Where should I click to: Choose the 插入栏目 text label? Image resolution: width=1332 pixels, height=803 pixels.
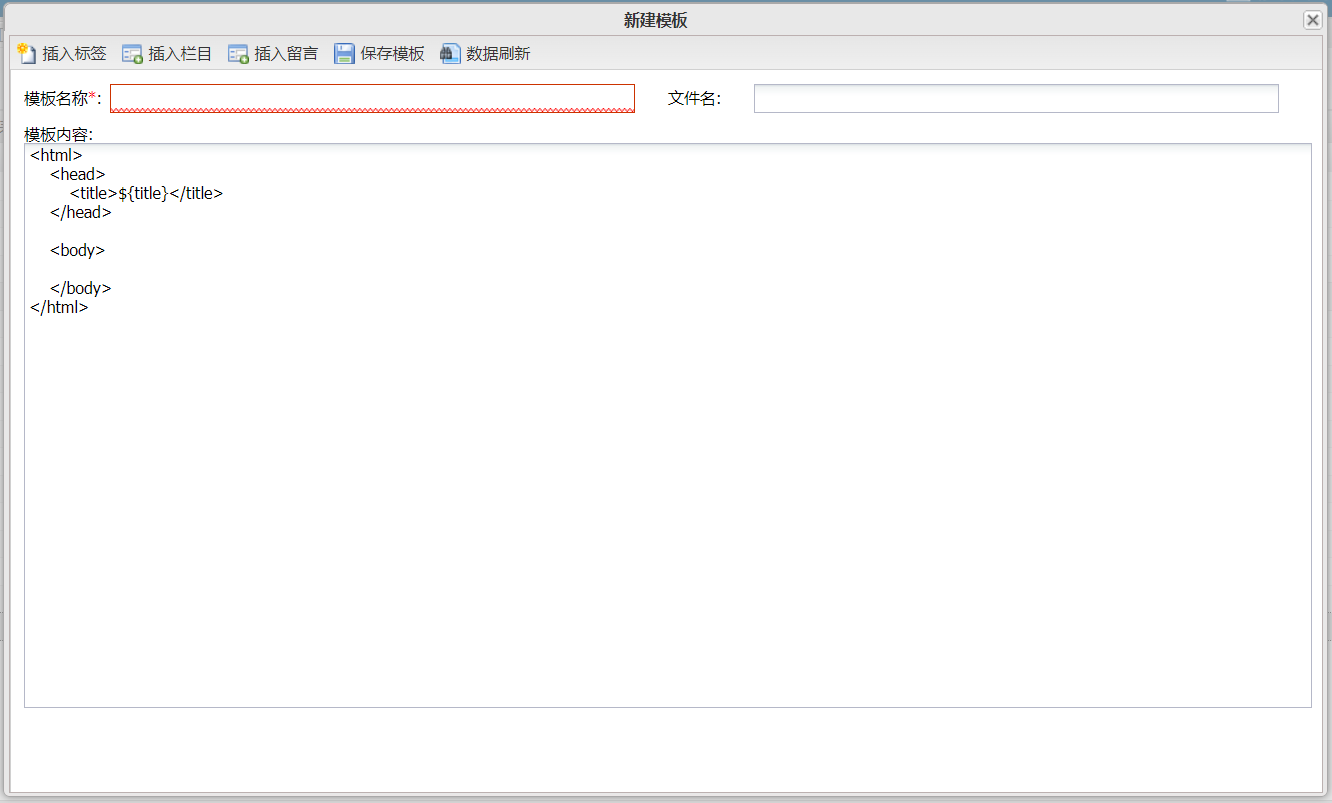point(180,54)
